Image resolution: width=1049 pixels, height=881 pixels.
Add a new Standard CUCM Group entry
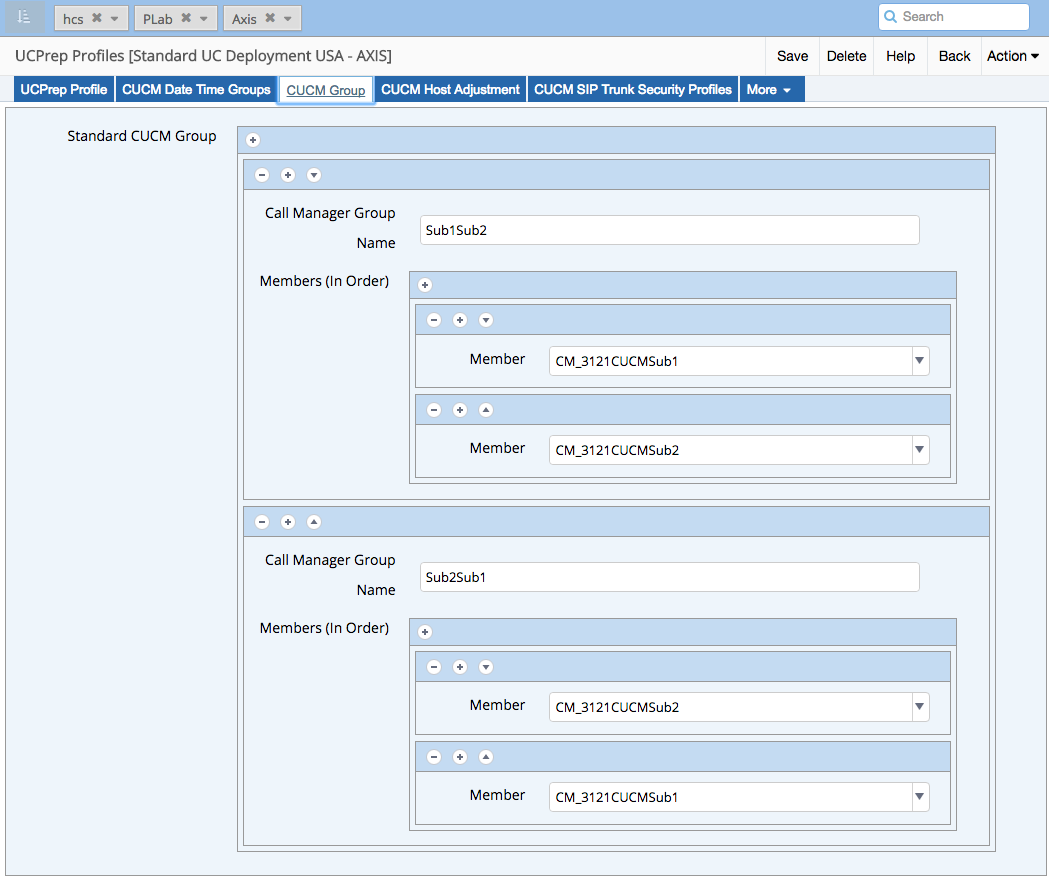253,140
